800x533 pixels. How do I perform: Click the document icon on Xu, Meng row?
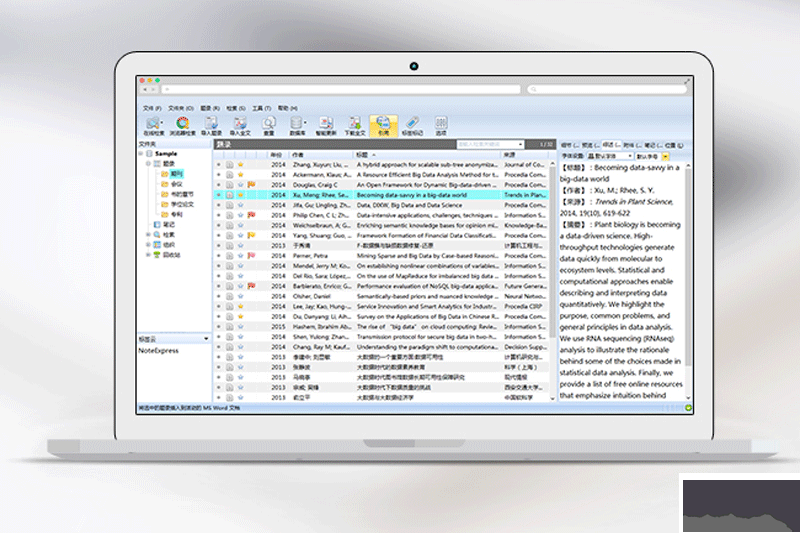[x=230, y=195]
